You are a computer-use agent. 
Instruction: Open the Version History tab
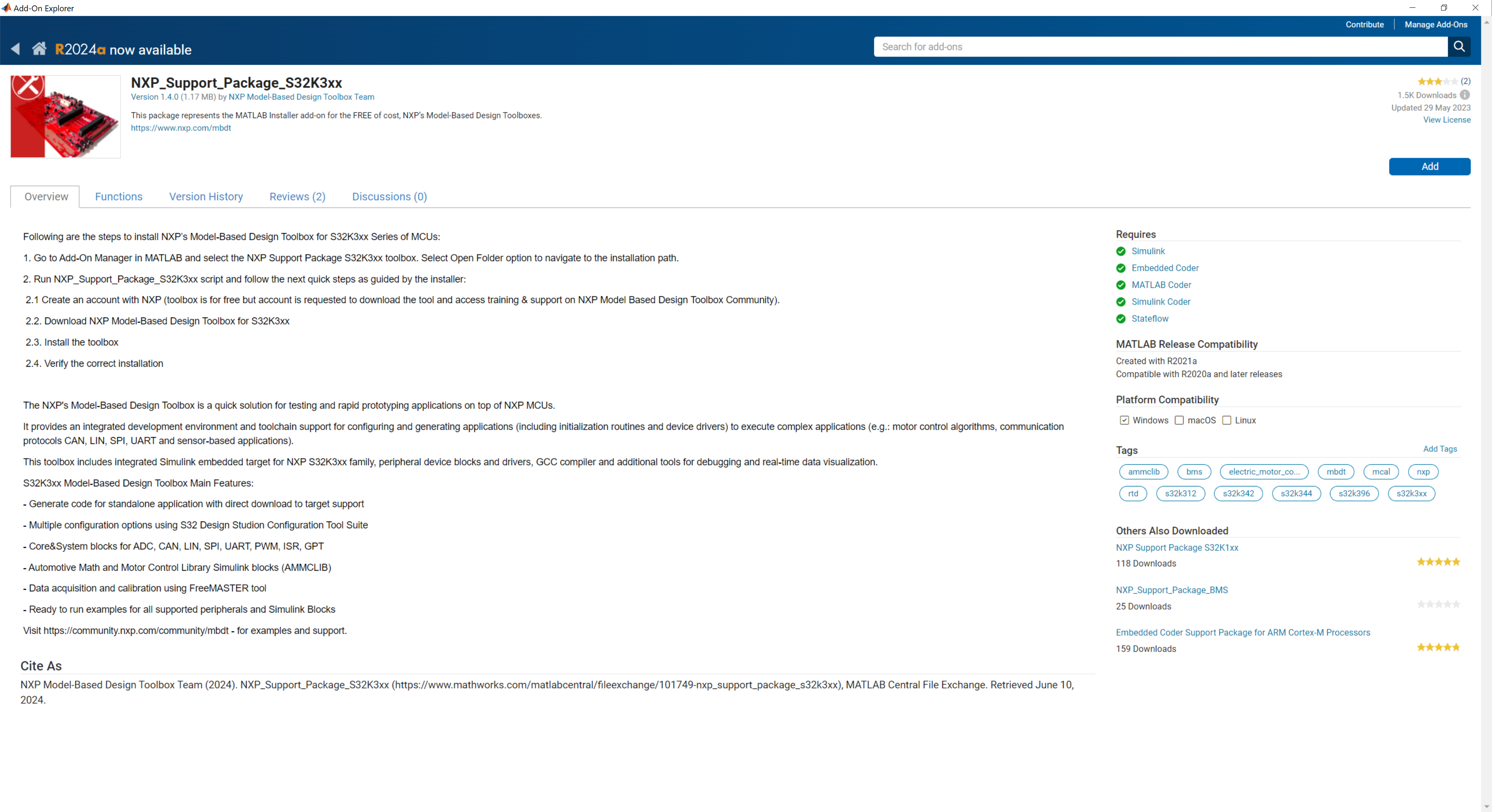tap(206, 197)
